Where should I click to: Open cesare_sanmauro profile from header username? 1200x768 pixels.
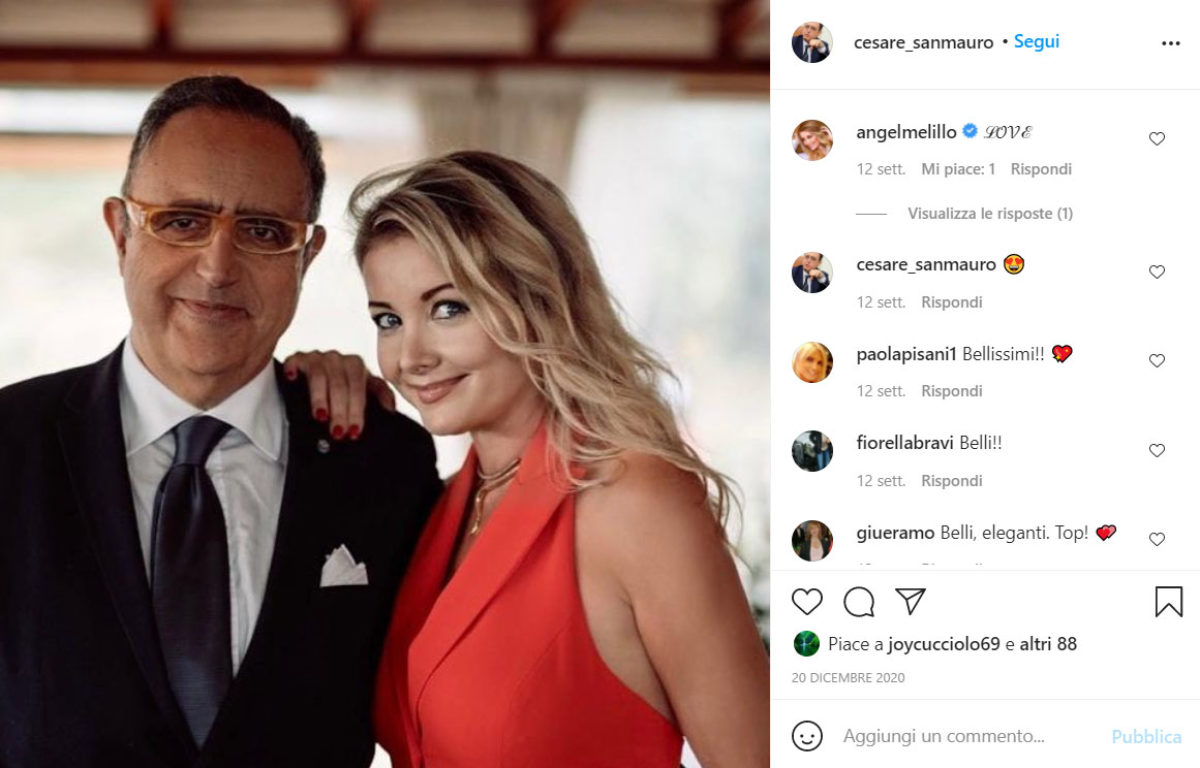coord(924,42)
